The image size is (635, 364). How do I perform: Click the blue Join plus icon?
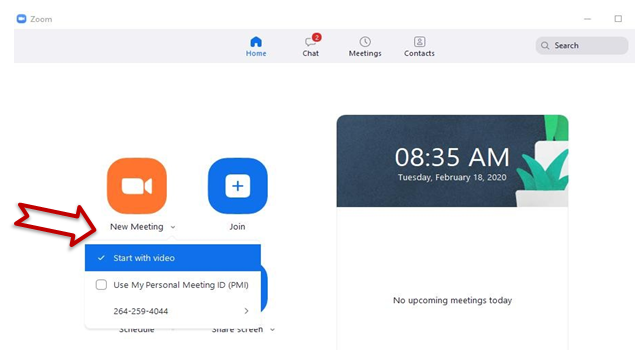click(x=238, y=186)
